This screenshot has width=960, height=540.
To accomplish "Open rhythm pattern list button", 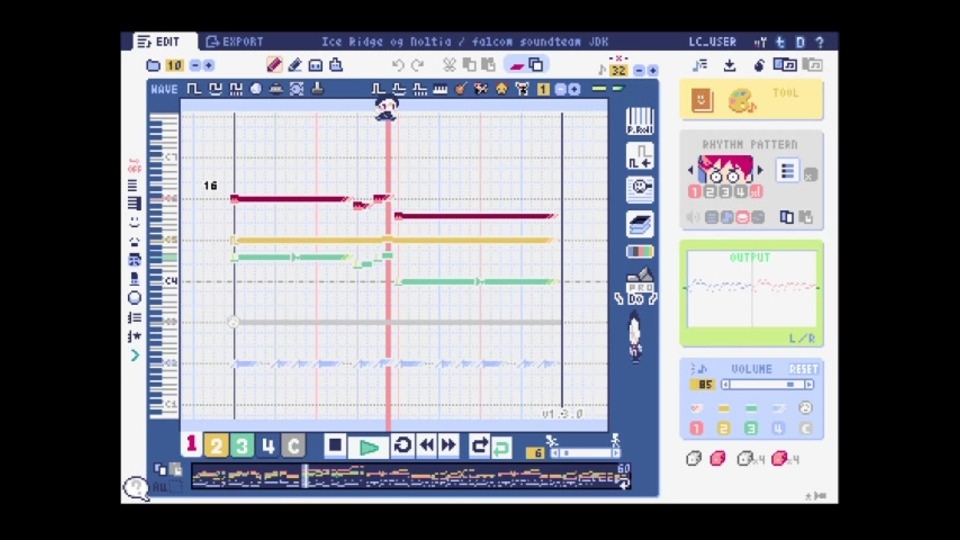I will coord(787,171).
